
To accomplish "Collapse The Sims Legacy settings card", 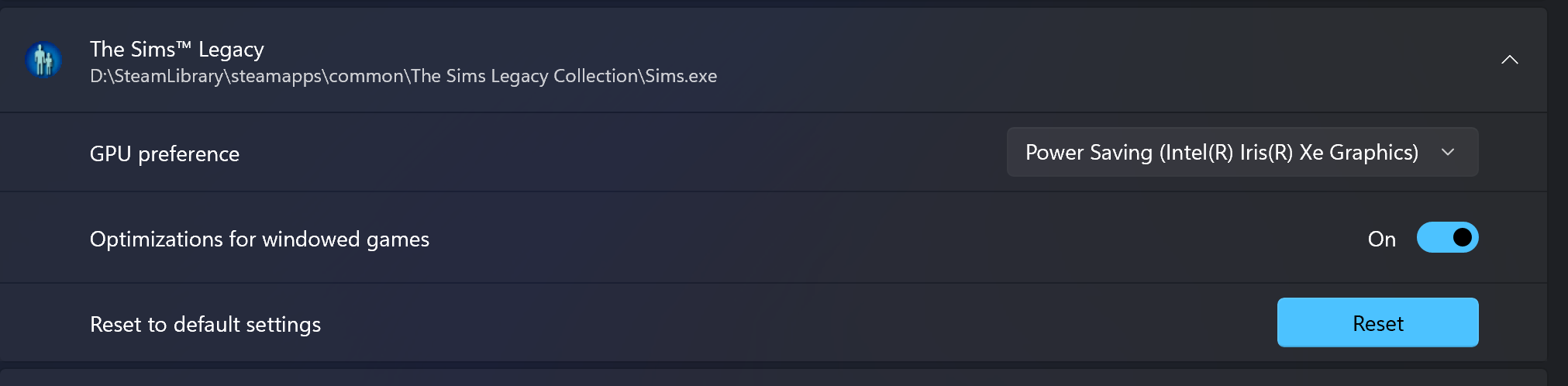I will 1509,60.
